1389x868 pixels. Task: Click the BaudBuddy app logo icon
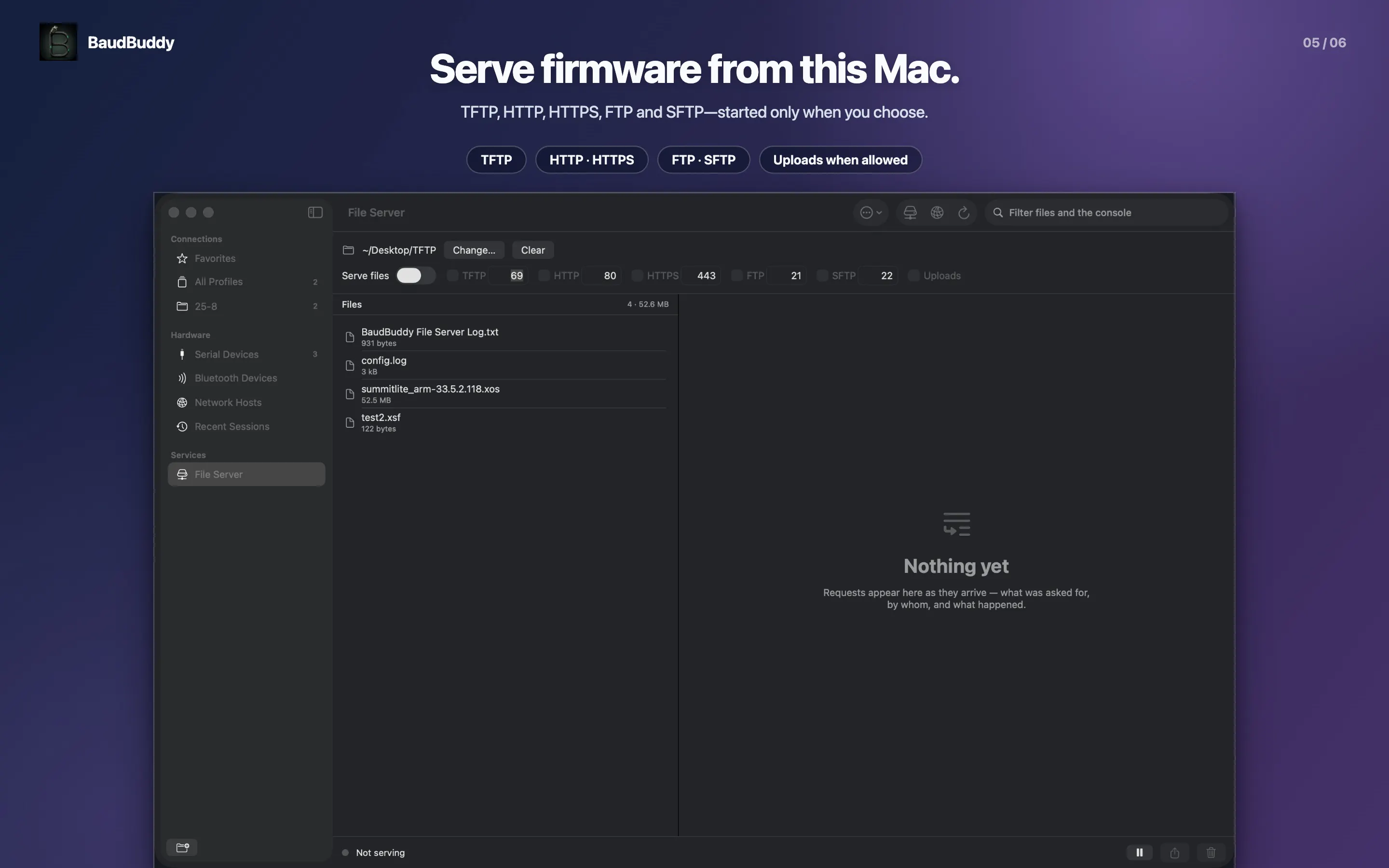(58, 42)
